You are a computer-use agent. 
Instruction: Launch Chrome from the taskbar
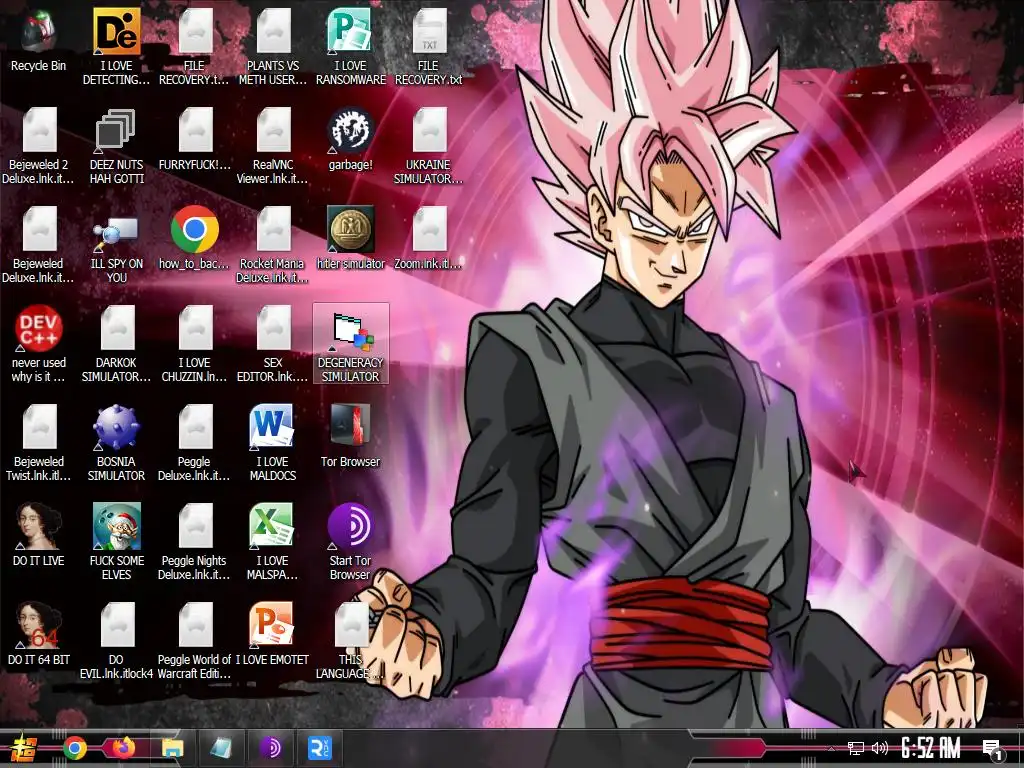[x=74, y=748]
